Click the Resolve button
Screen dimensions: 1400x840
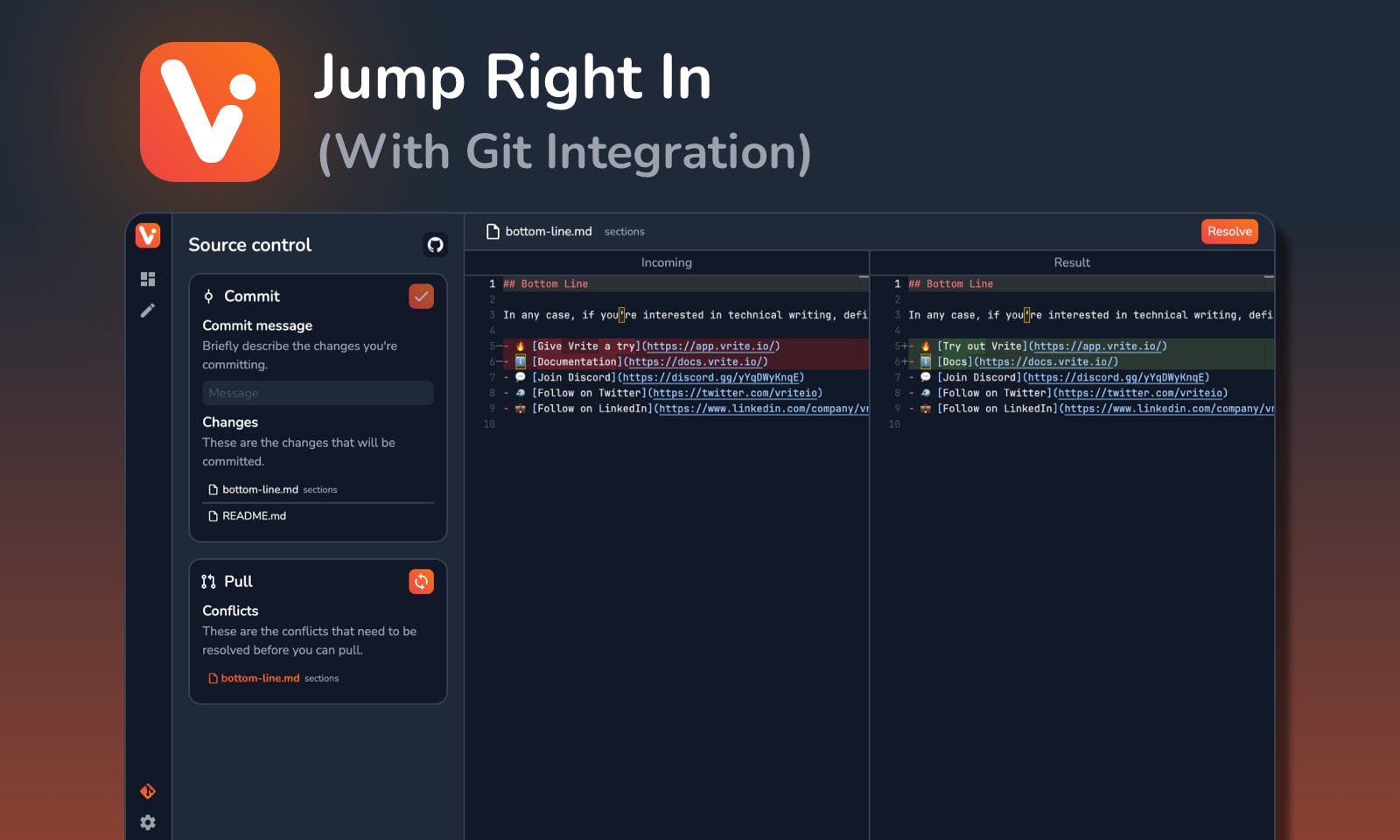[1229, 232]
